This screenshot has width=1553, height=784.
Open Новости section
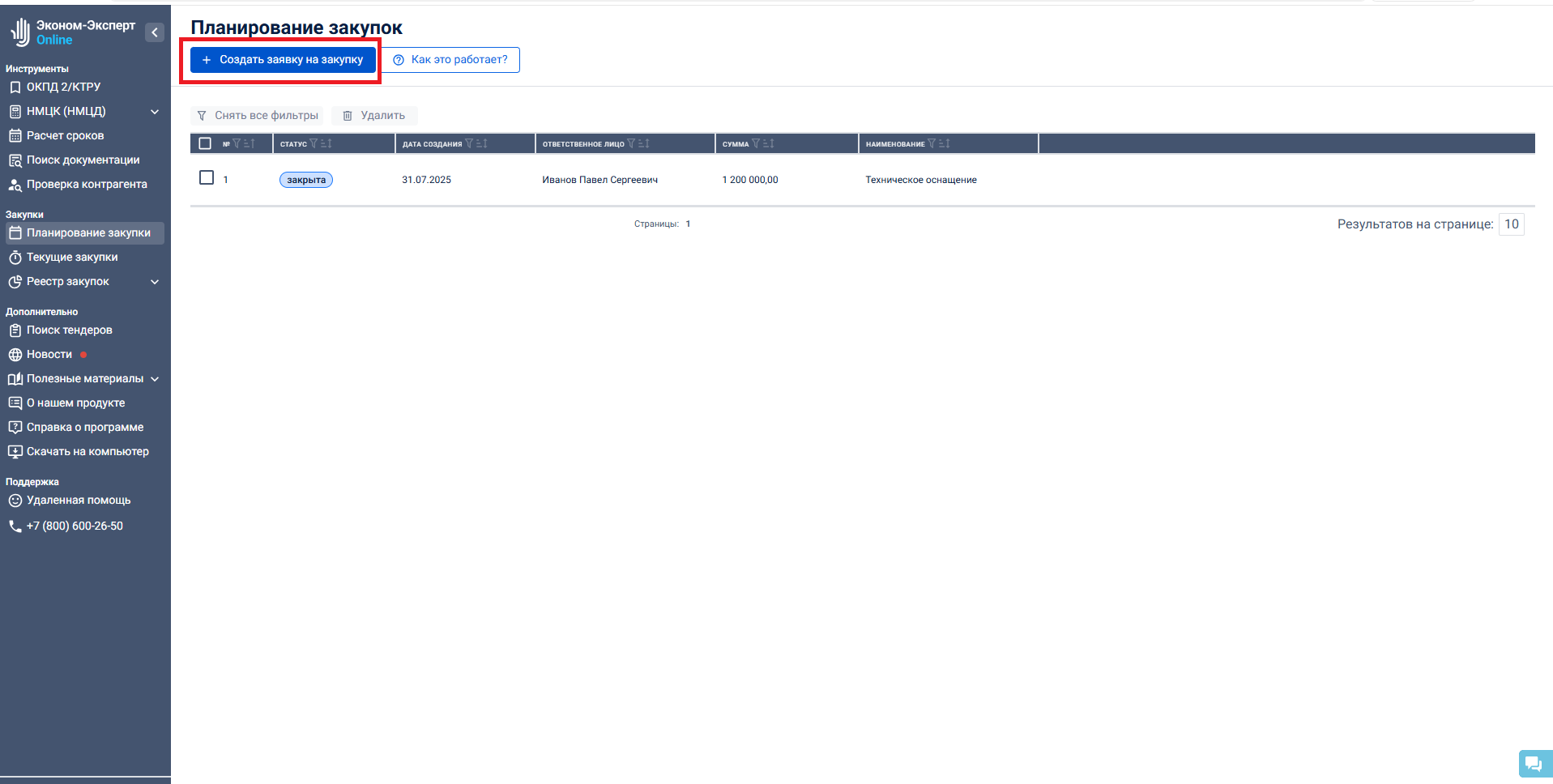click(49, 354)
